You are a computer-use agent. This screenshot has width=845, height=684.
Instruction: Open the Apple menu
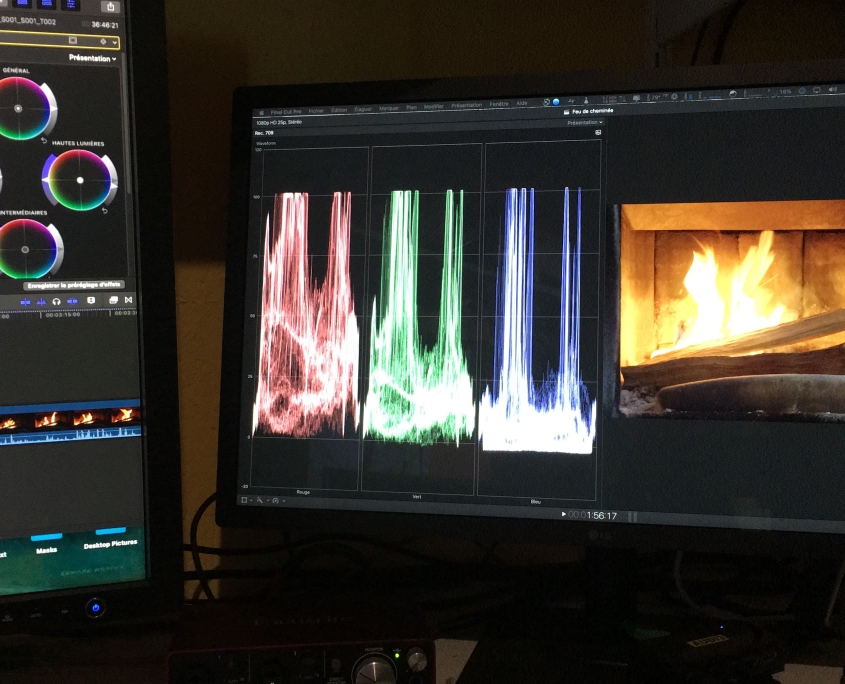coord(261,113)
